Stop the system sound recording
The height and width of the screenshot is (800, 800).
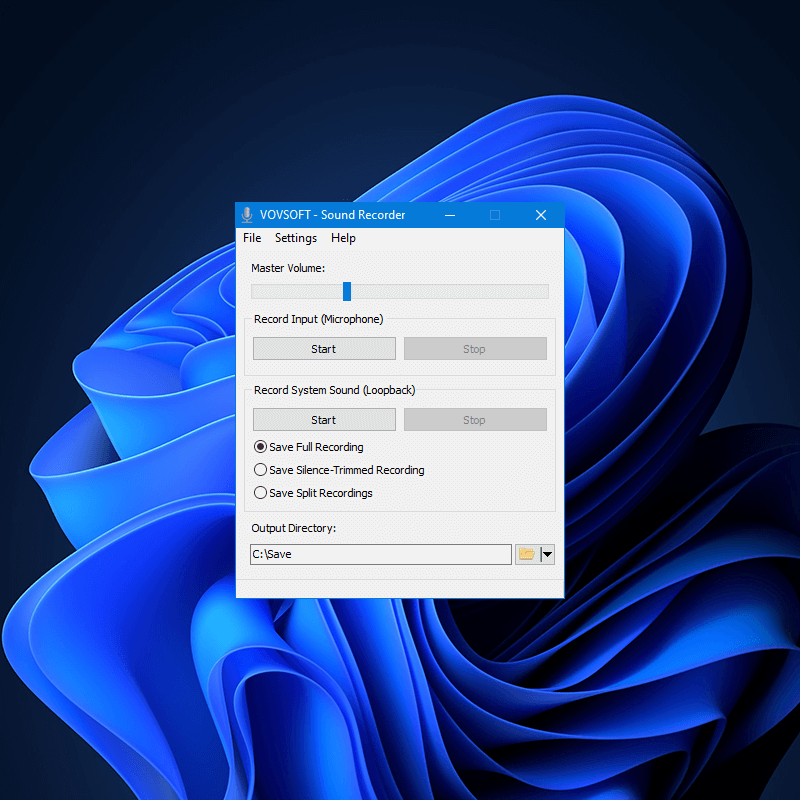(x=475, y=419)
